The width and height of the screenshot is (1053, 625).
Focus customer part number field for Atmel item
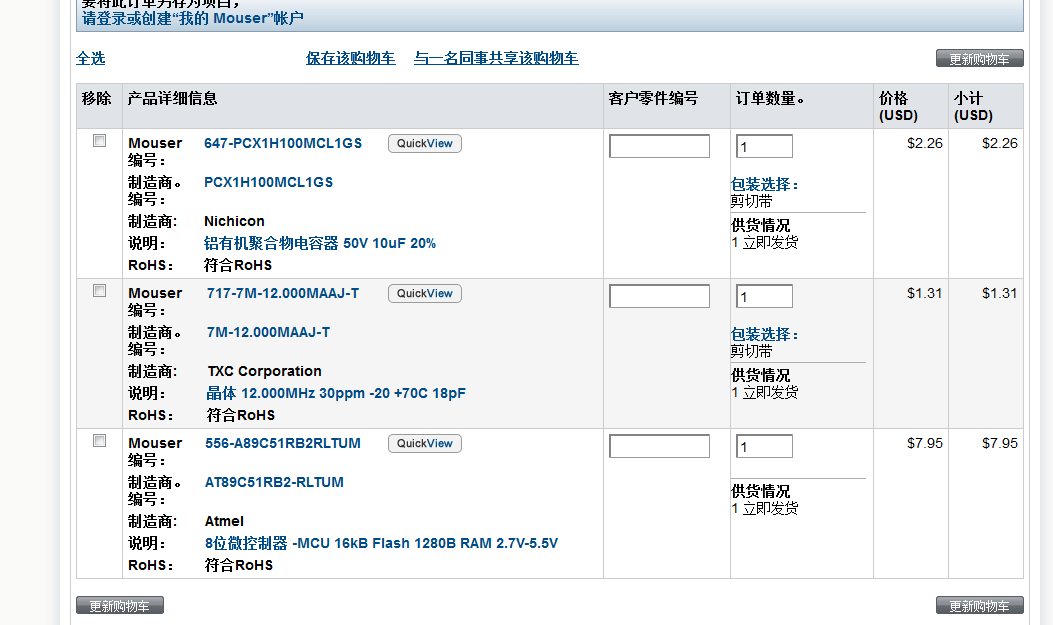659,446
